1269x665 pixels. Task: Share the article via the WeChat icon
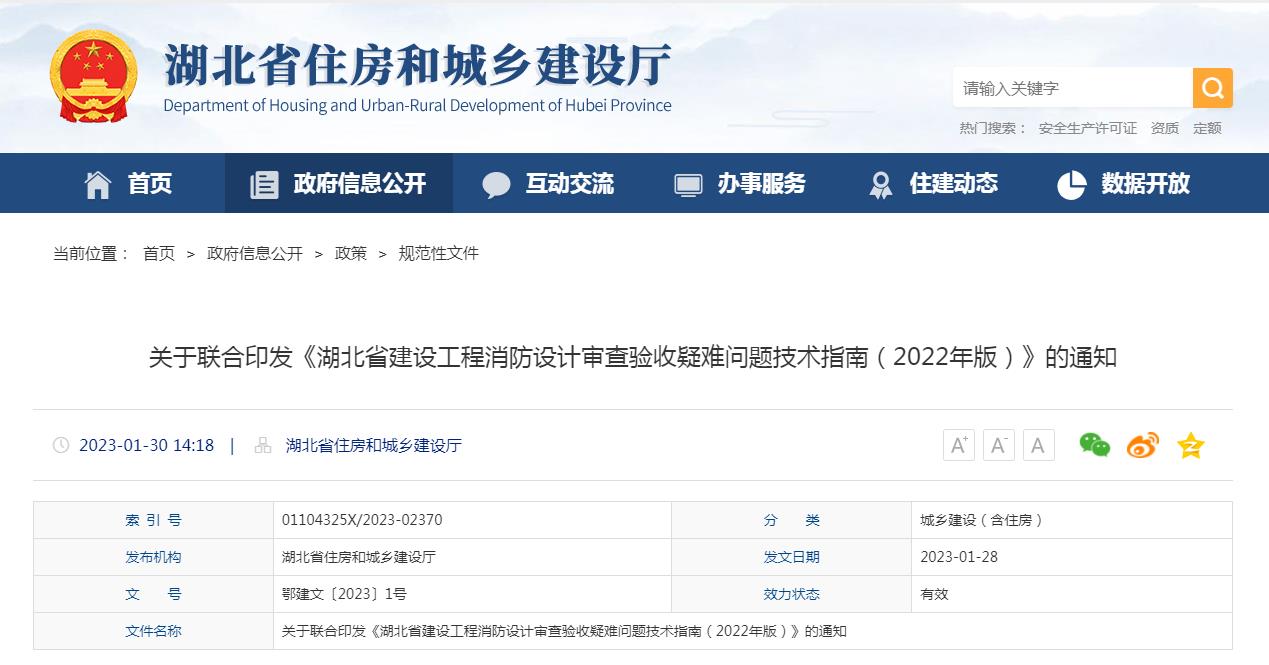pos(1096,446)
